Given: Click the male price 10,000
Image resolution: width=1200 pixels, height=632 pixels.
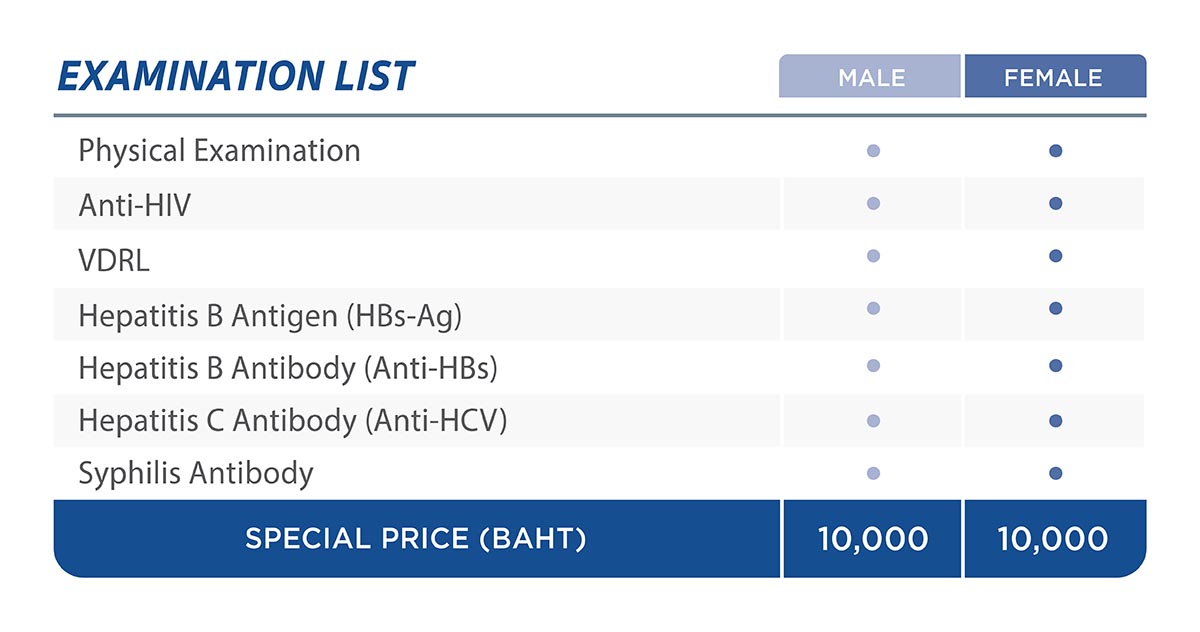Looking at the screenshot, I should (872, 539).
